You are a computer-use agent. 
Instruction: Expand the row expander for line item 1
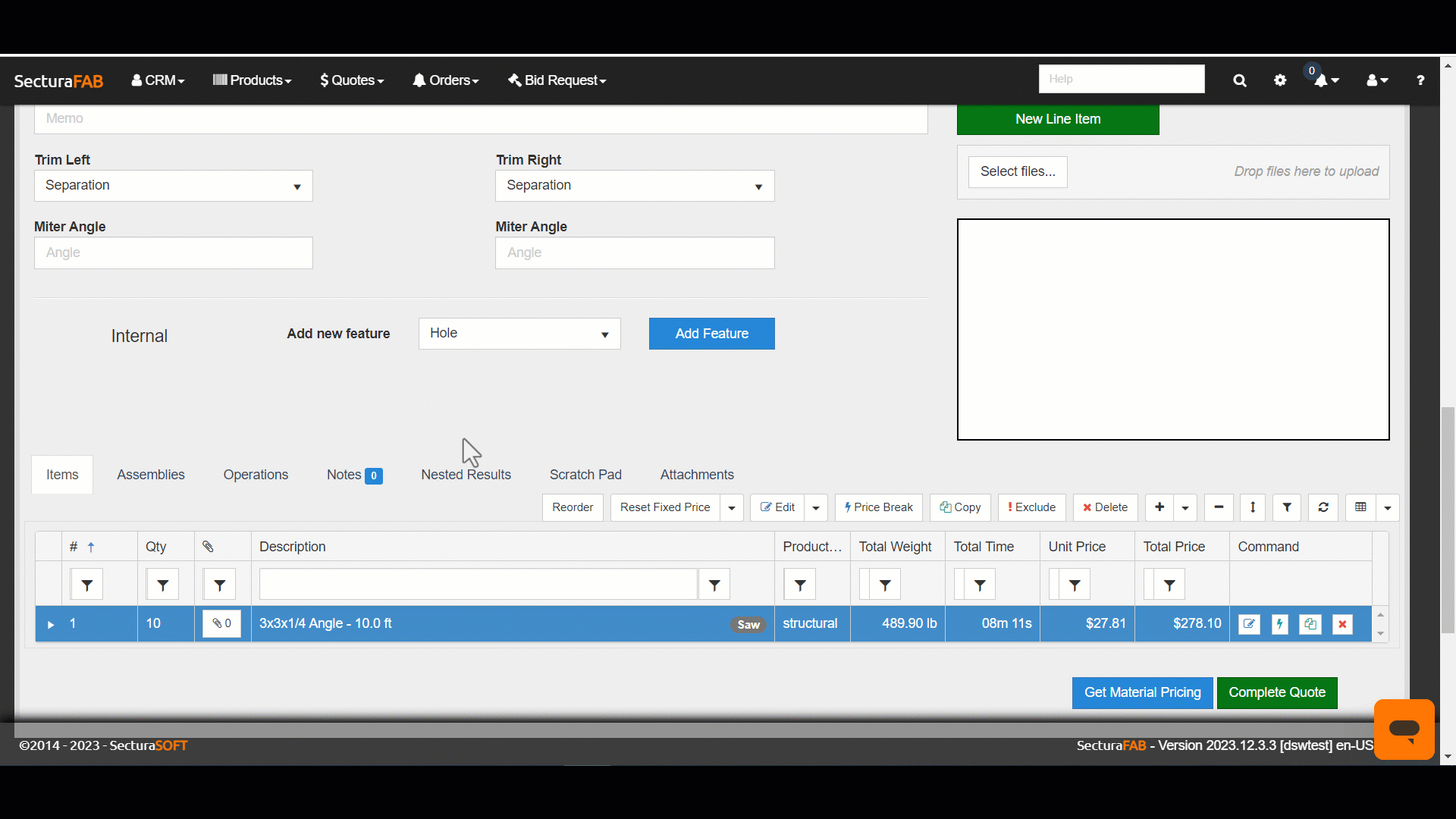click(50, 623)
